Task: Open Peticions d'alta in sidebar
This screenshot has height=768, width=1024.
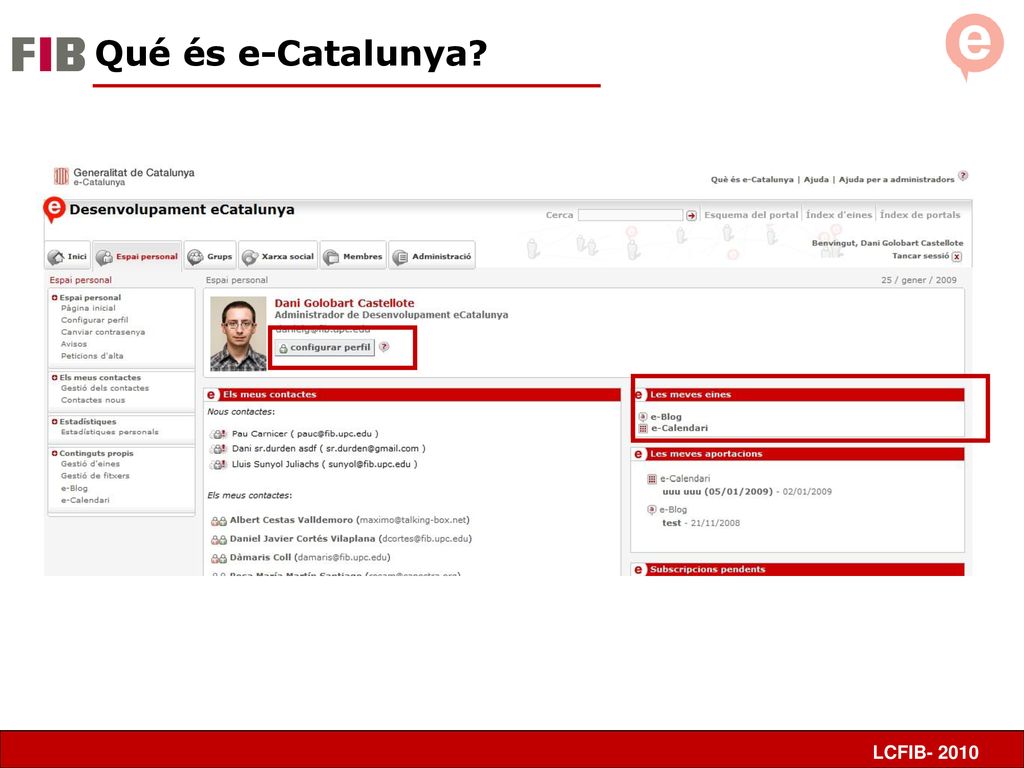Action: [x=92, y=356]
